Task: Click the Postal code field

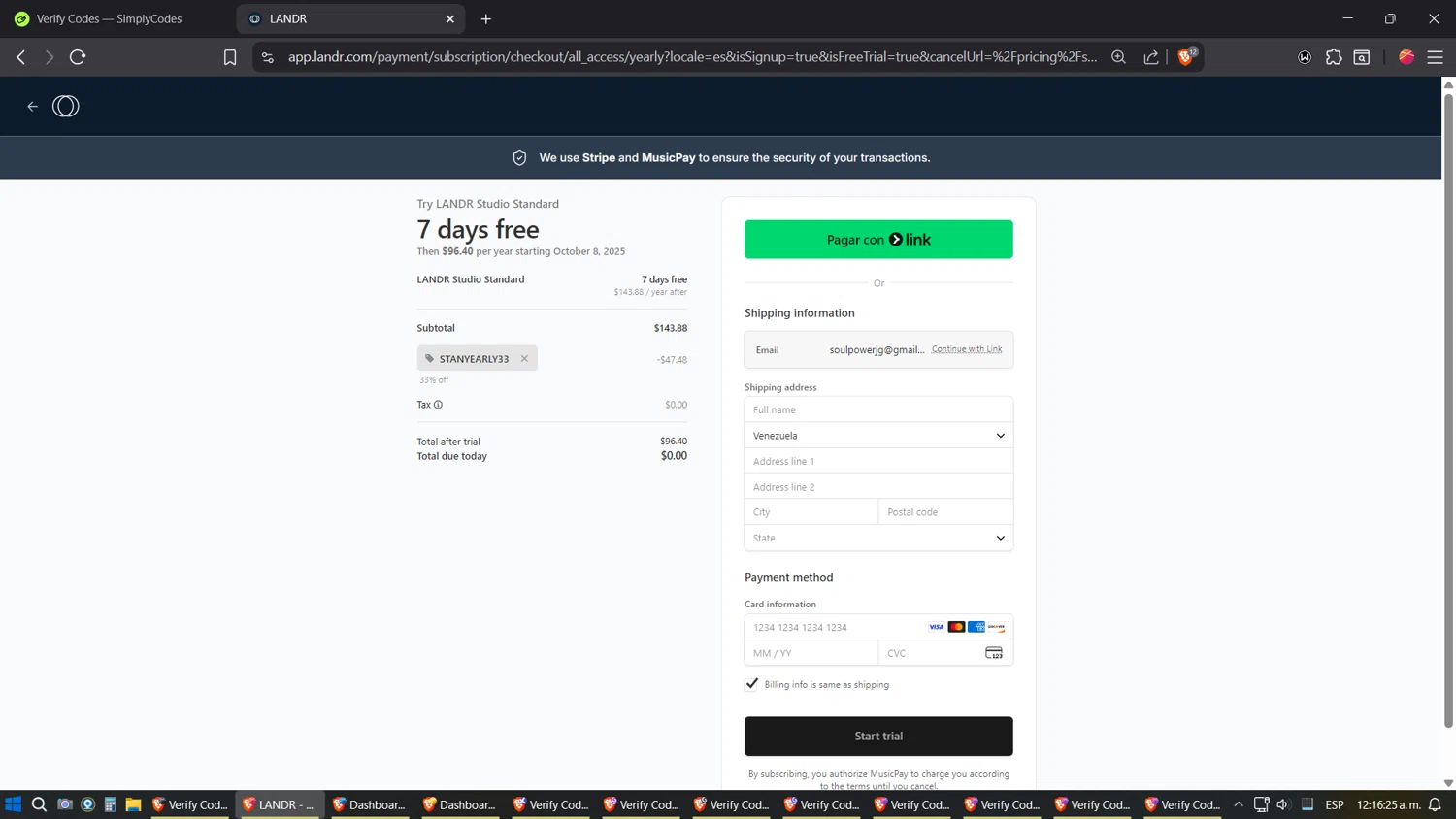Action: tap(945, 512)
